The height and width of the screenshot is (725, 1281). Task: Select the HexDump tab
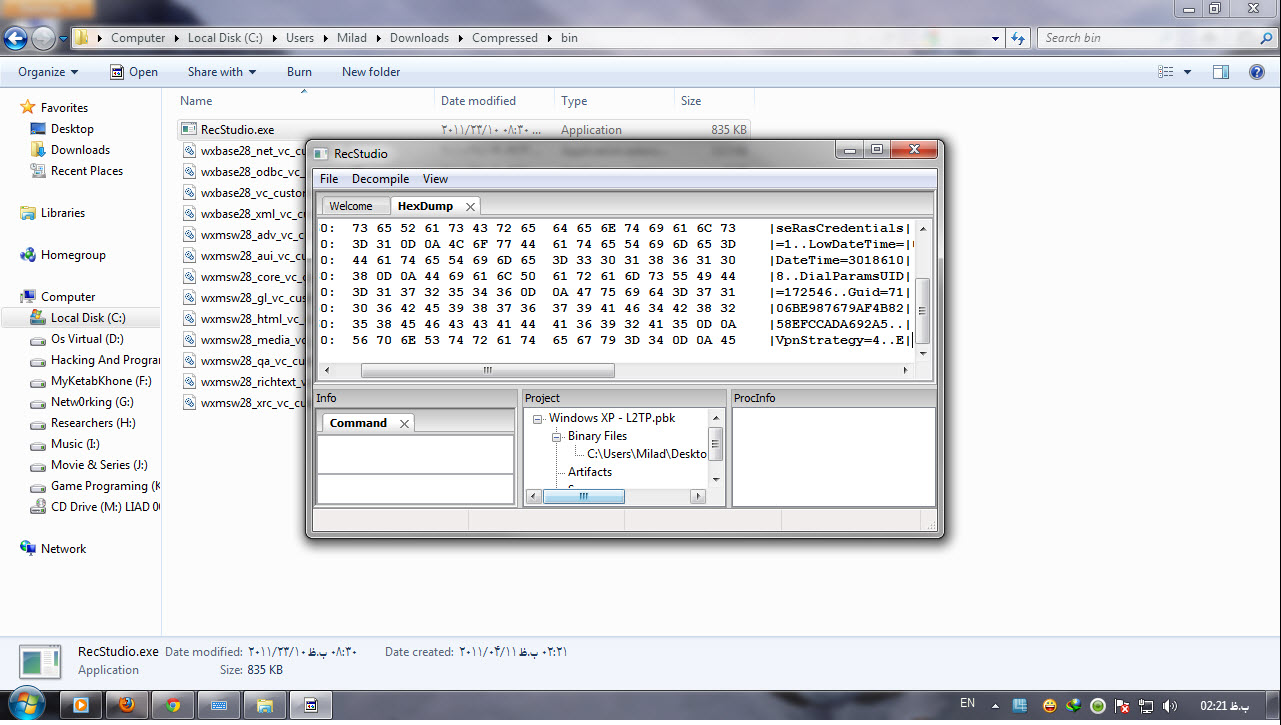425,206
